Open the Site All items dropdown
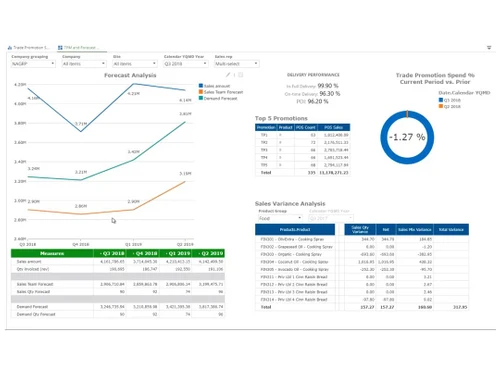The height and width of the screenshot is (375, 500). click(135, 64)
